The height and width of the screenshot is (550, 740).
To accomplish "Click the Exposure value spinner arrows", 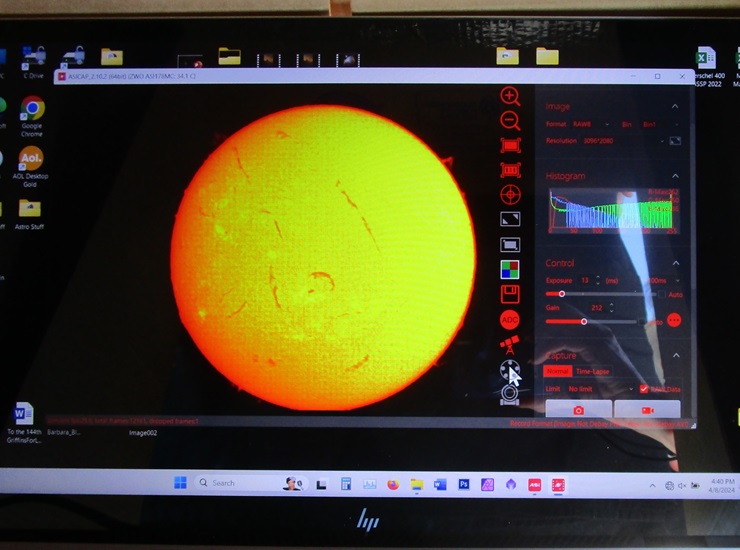I will [598, 280].
